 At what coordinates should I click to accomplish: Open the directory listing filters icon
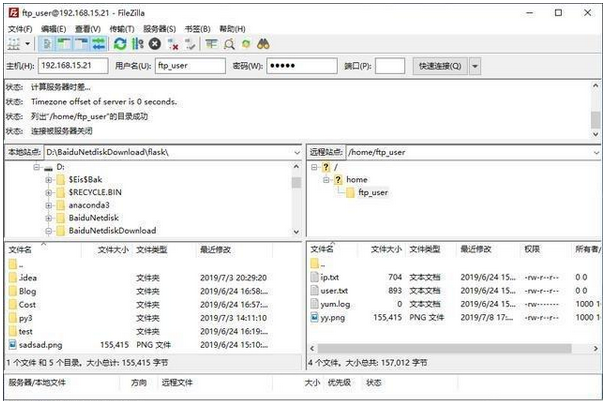[x=211, y=45]
